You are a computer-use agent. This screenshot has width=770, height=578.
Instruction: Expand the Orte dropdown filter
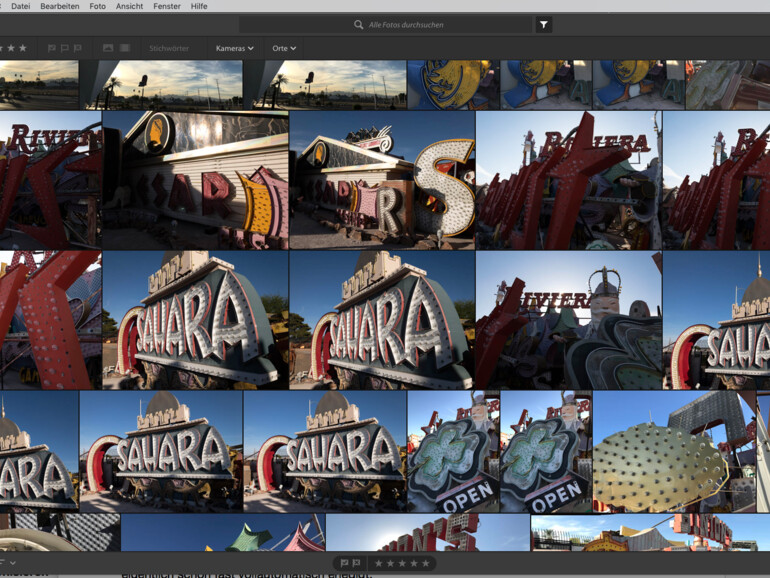coord(284,48)
